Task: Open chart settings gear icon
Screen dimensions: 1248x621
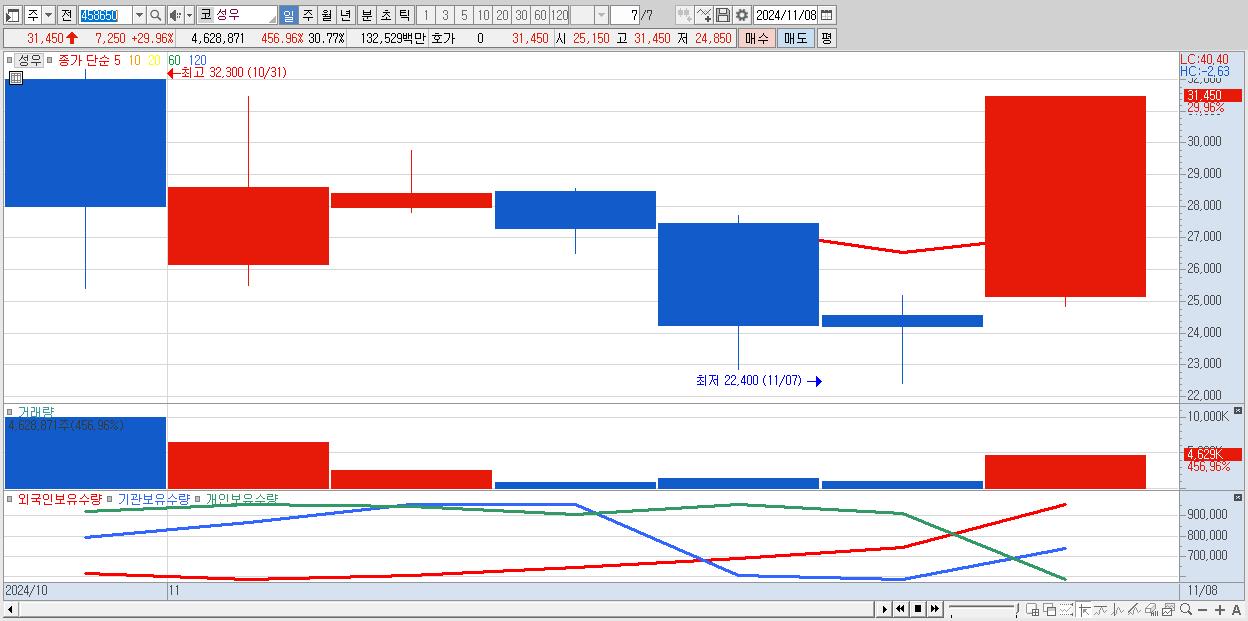Action: [x=742, y=15]
